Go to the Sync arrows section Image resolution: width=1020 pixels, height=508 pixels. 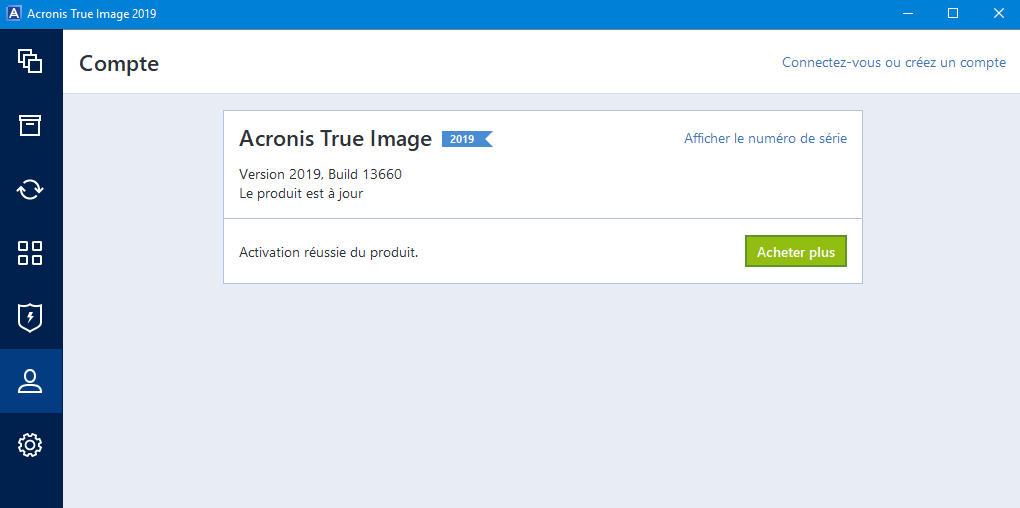30,190
